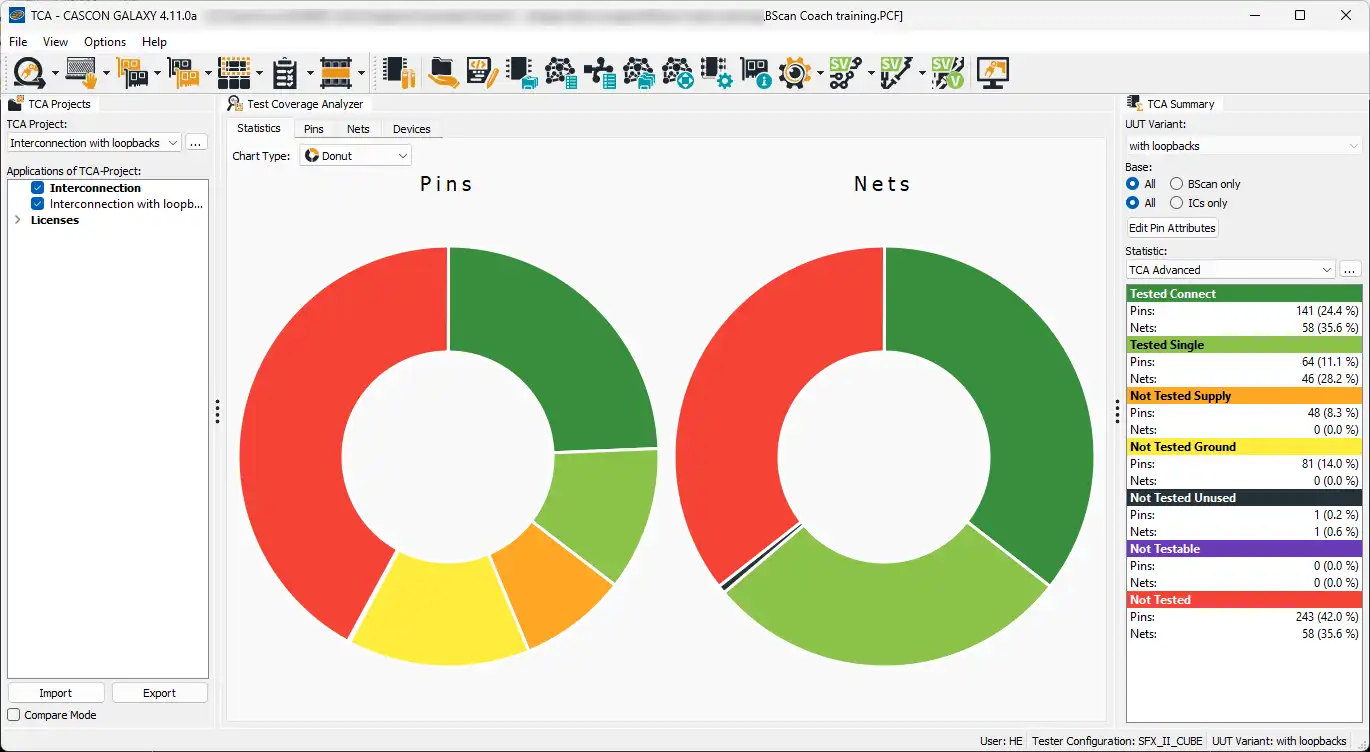Switch to the Pins tab
Viewport: 1370px width, 752px height.
(314, 129)
